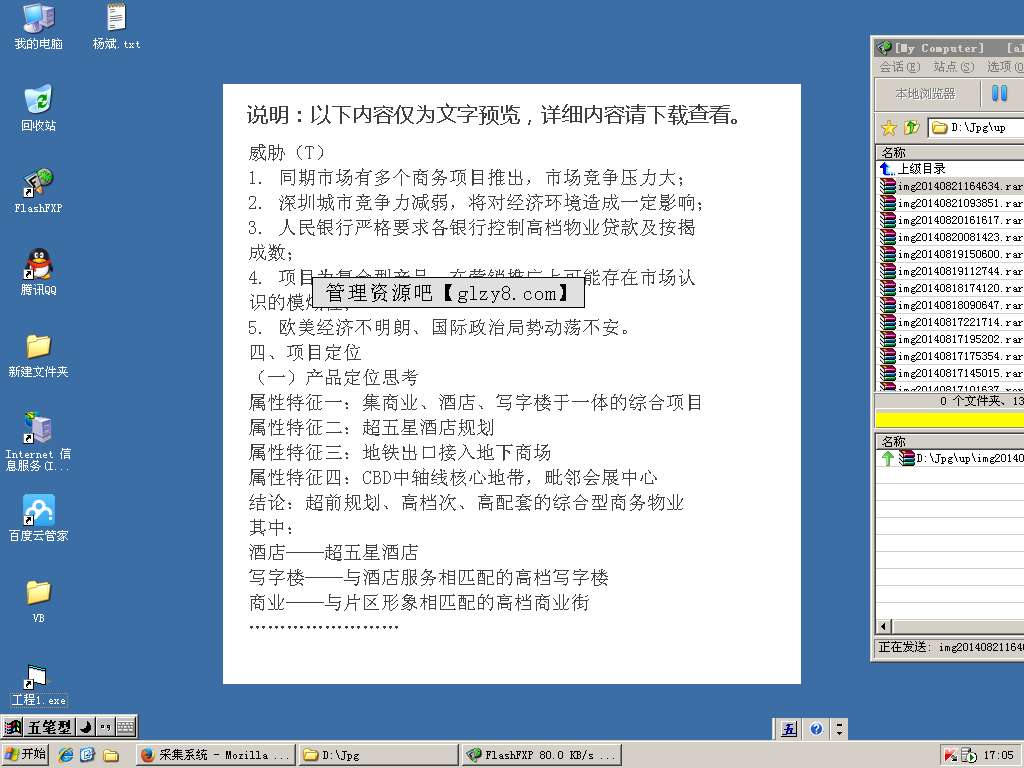Click the Kaspersky tray icon
The height and width of the screenshot is (768, 1024).
coord(950,756)
